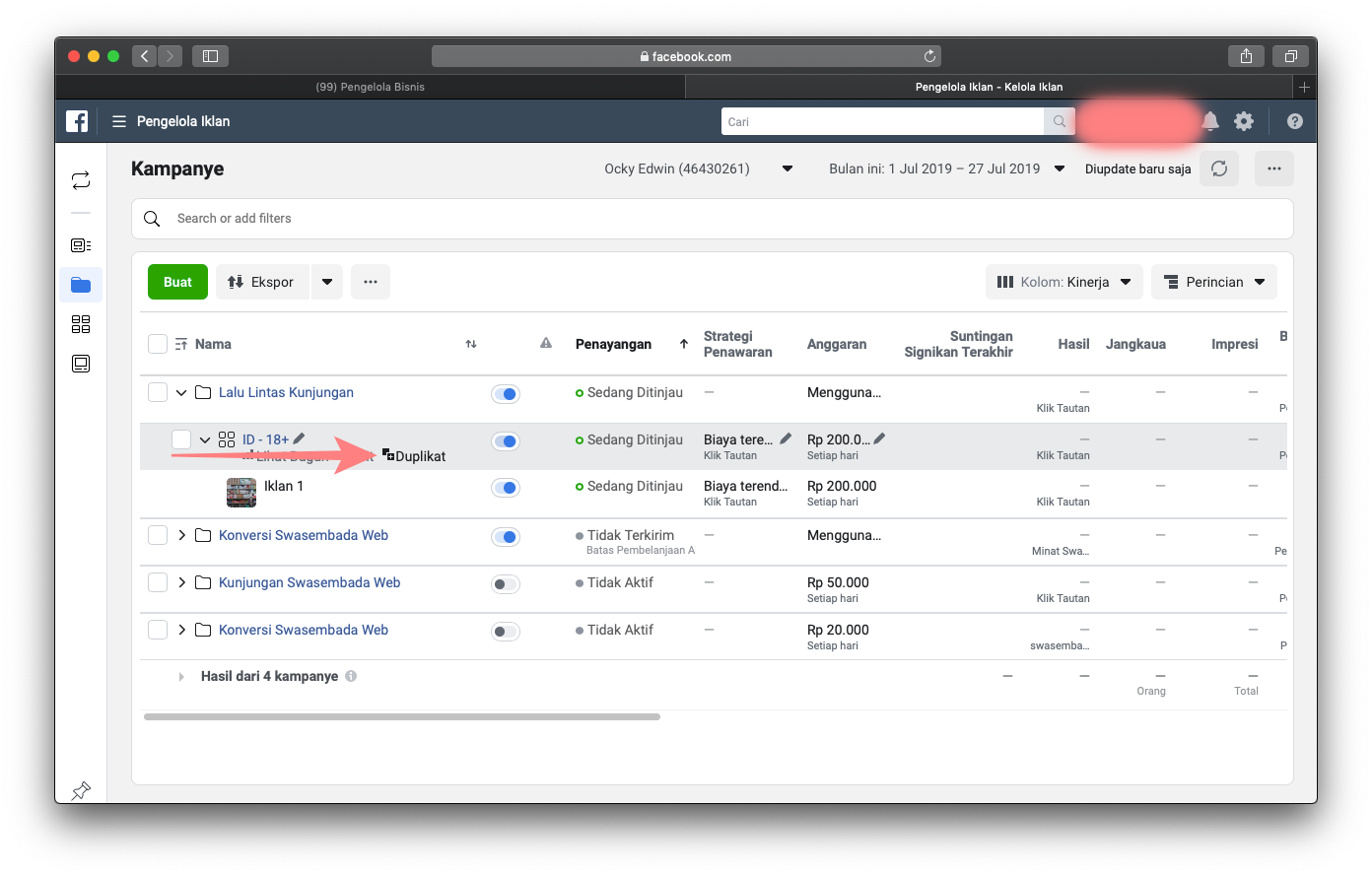Tick the Lalu Lintas Kunjungan checkbox
Screen dimensions: 1372x876
tap(158, 392)
